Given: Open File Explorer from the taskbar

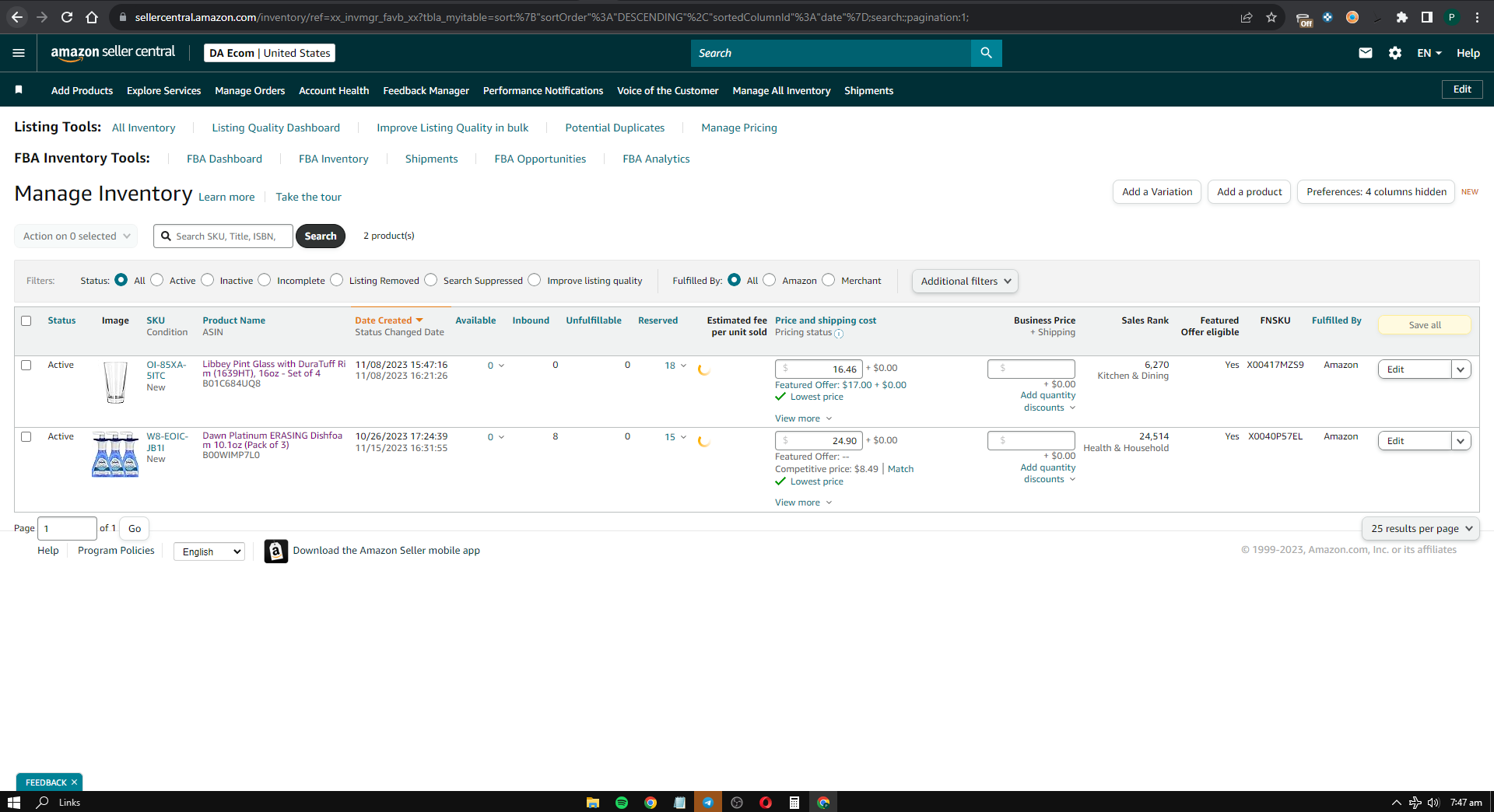Looking at the screenshot, I should tap(593, 802).
